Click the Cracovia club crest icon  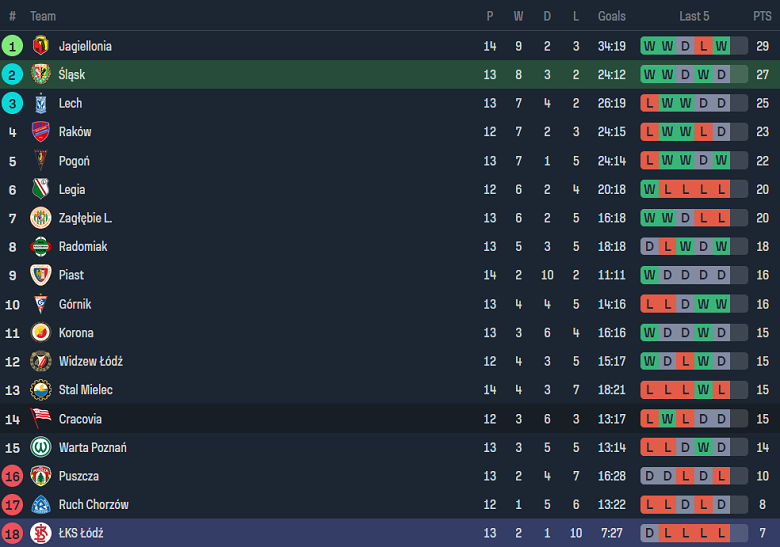[x=41, y=419]
